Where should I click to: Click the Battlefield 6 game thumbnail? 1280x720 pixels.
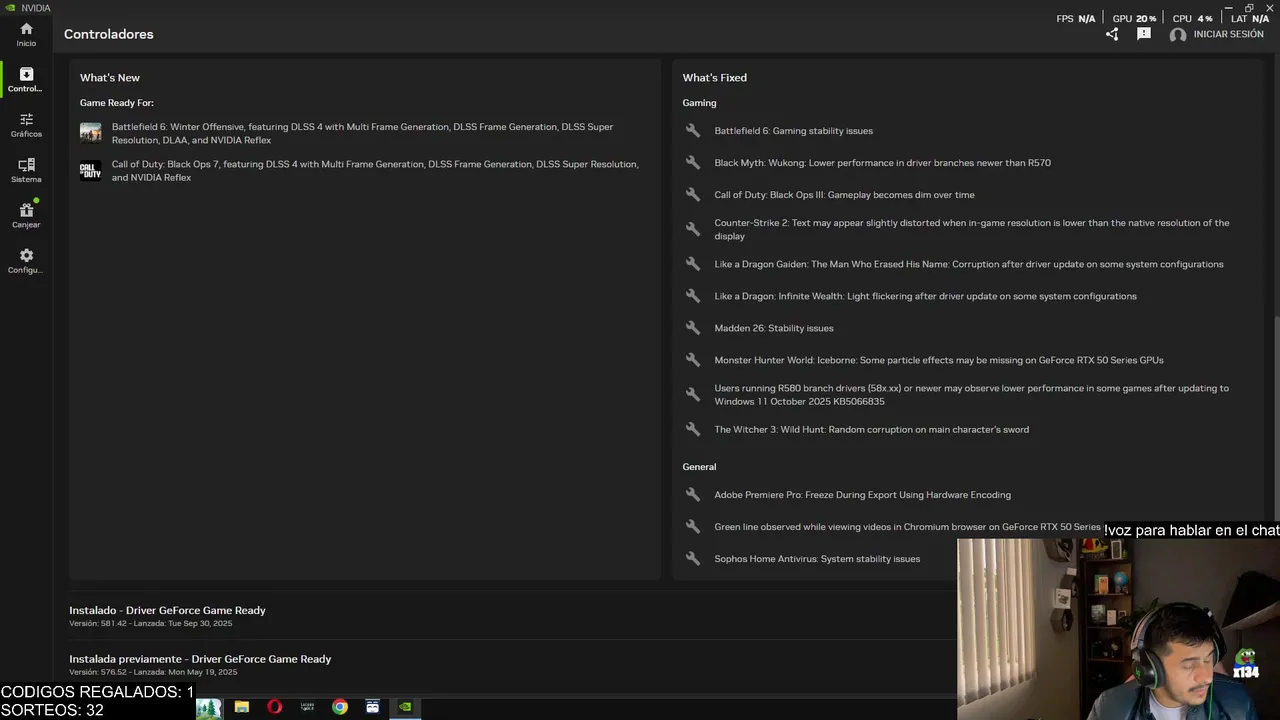click(91, 133)
